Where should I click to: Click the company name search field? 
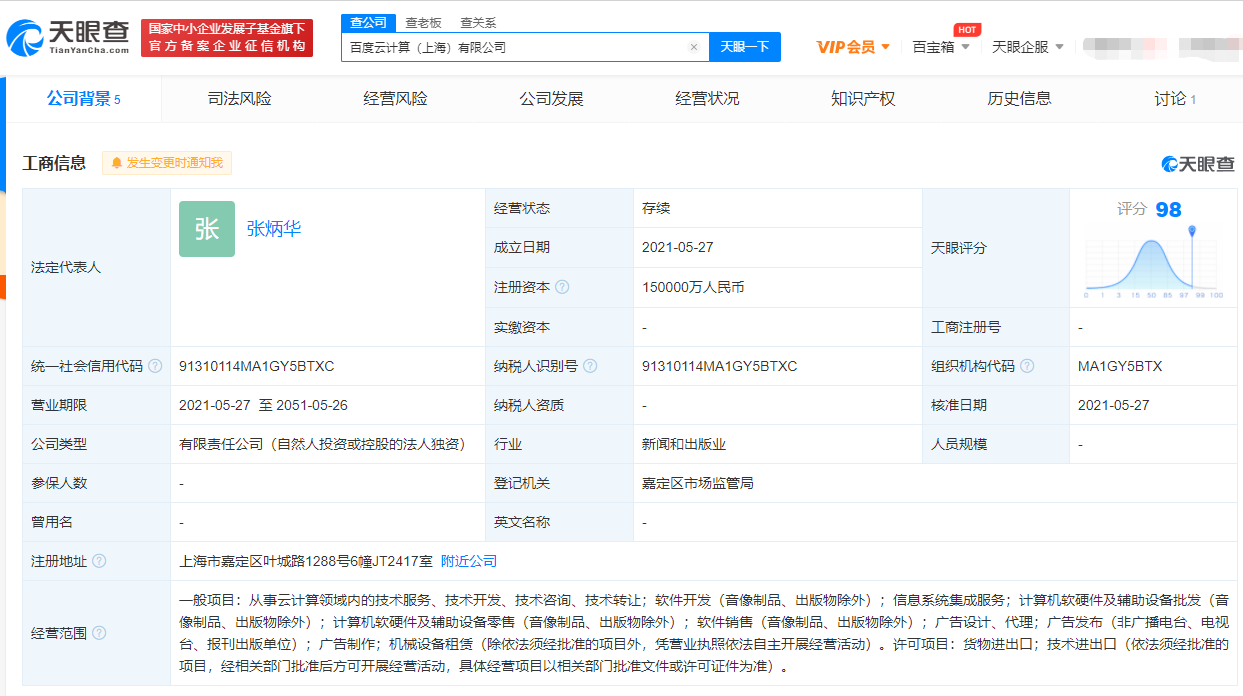coord(515,47)
